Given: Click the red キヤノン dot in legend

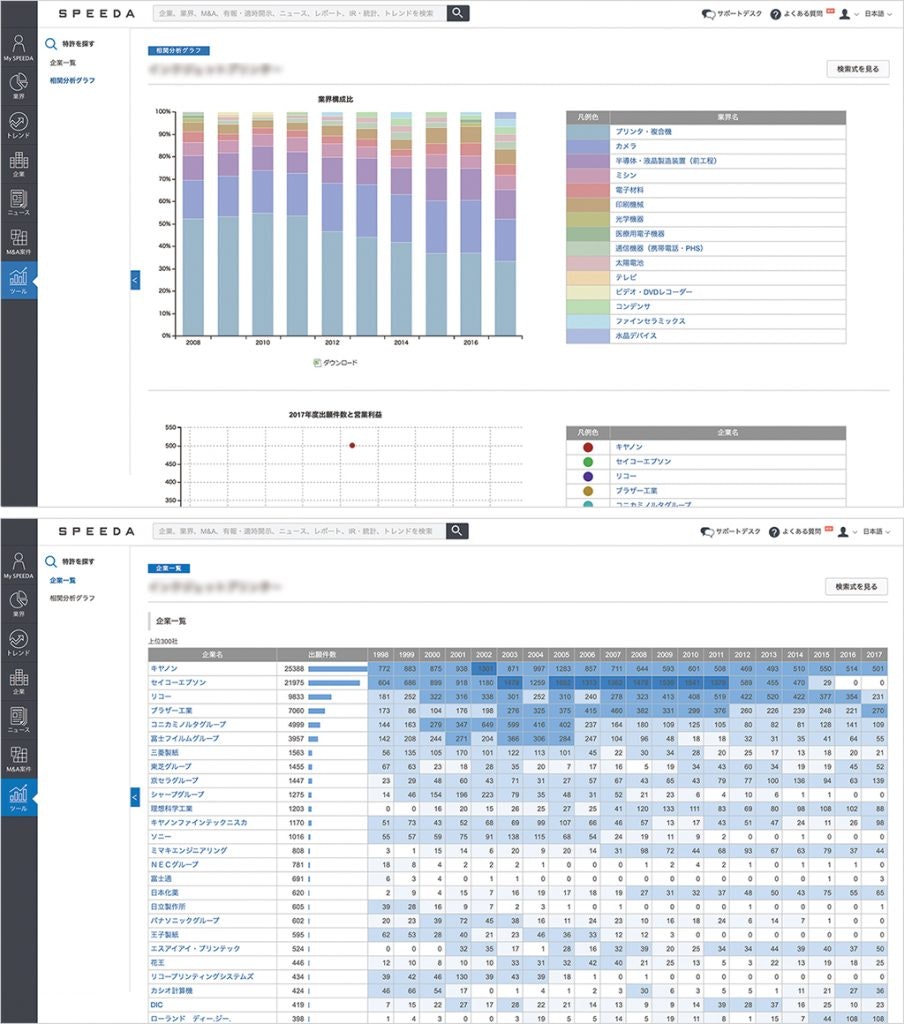Looking at the screenshot, I should (588, 447).
